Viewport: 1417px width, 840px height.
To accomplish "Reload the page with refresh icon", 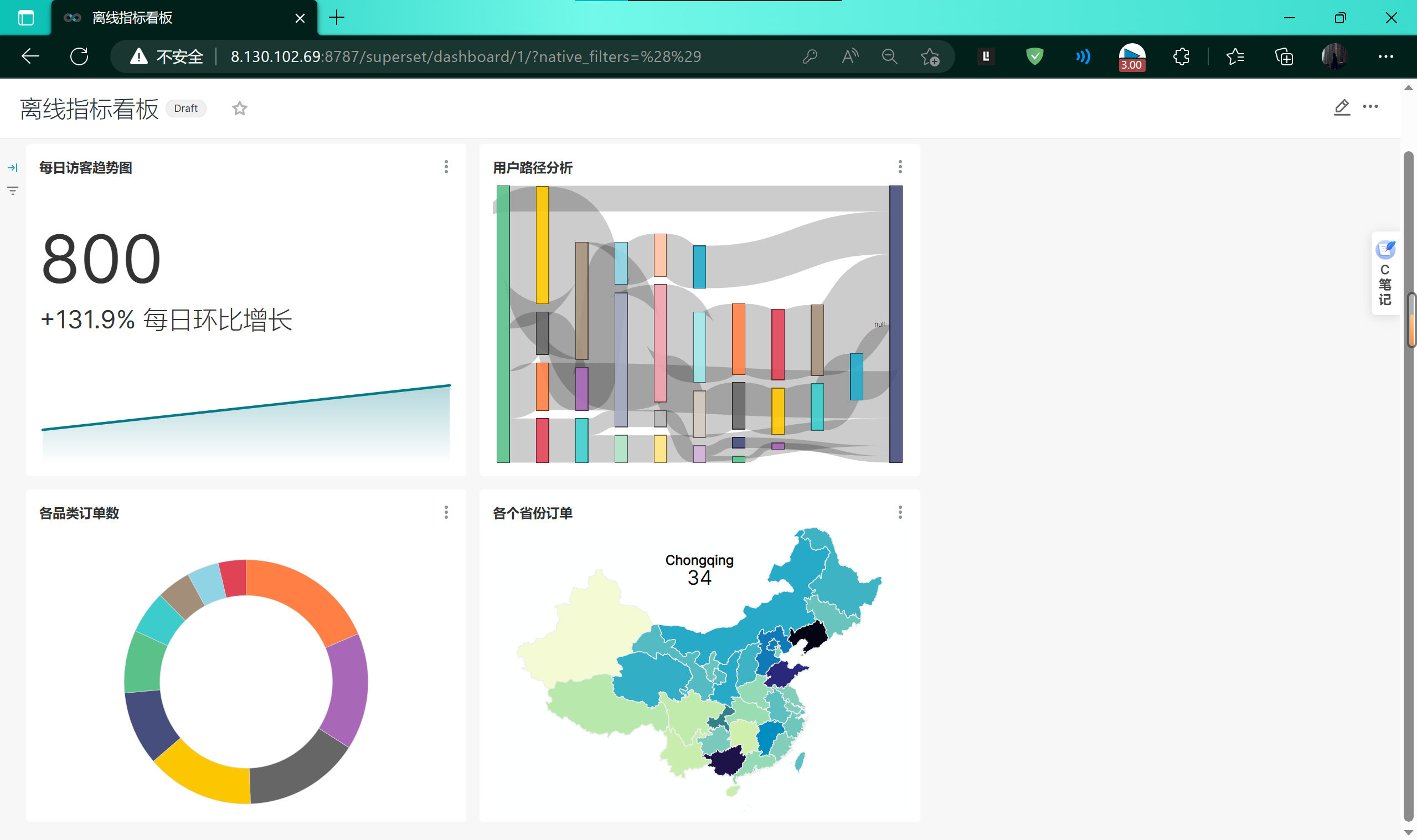I will pyautogui.click(x=79, y=56).
